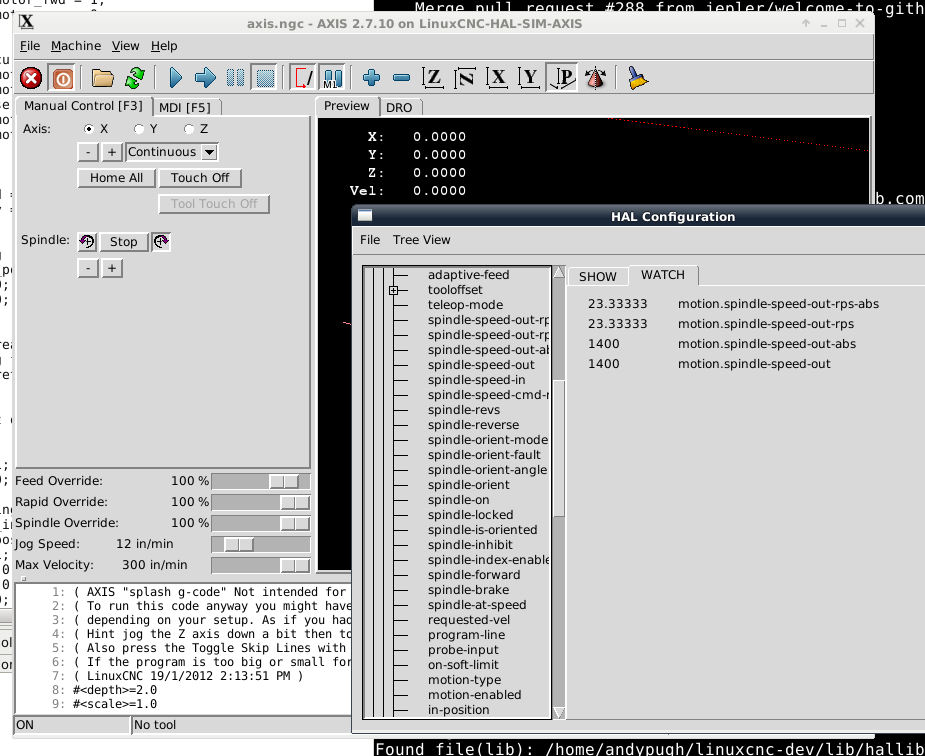Click the Home All button
The width and height of the screenshot is (925, 756).
(116, 178)
